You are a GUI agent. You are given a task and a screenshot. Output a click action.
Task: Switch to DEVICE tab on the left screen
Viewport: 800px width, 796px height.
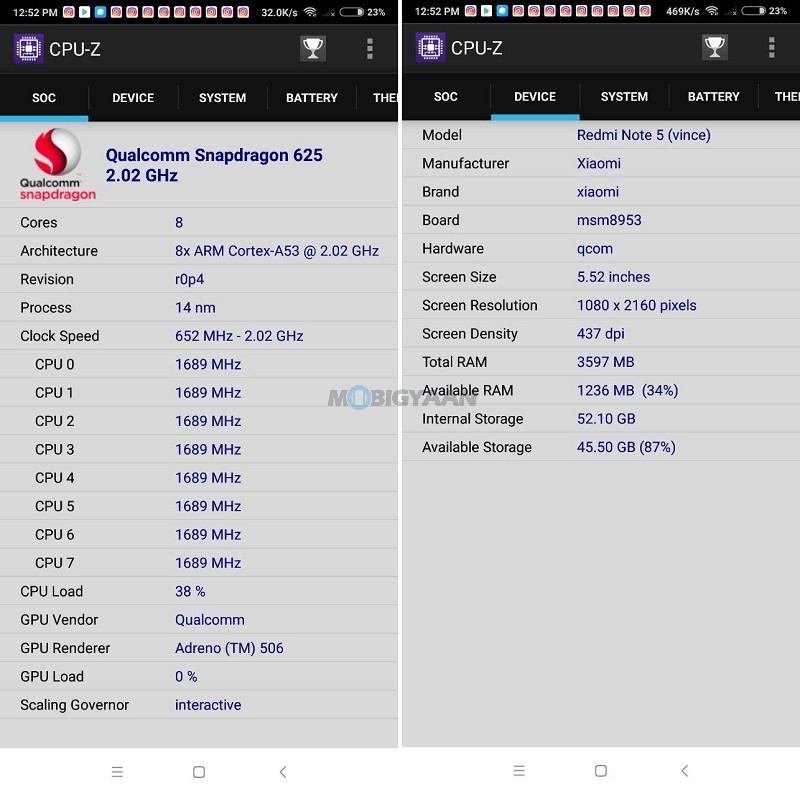133,97
